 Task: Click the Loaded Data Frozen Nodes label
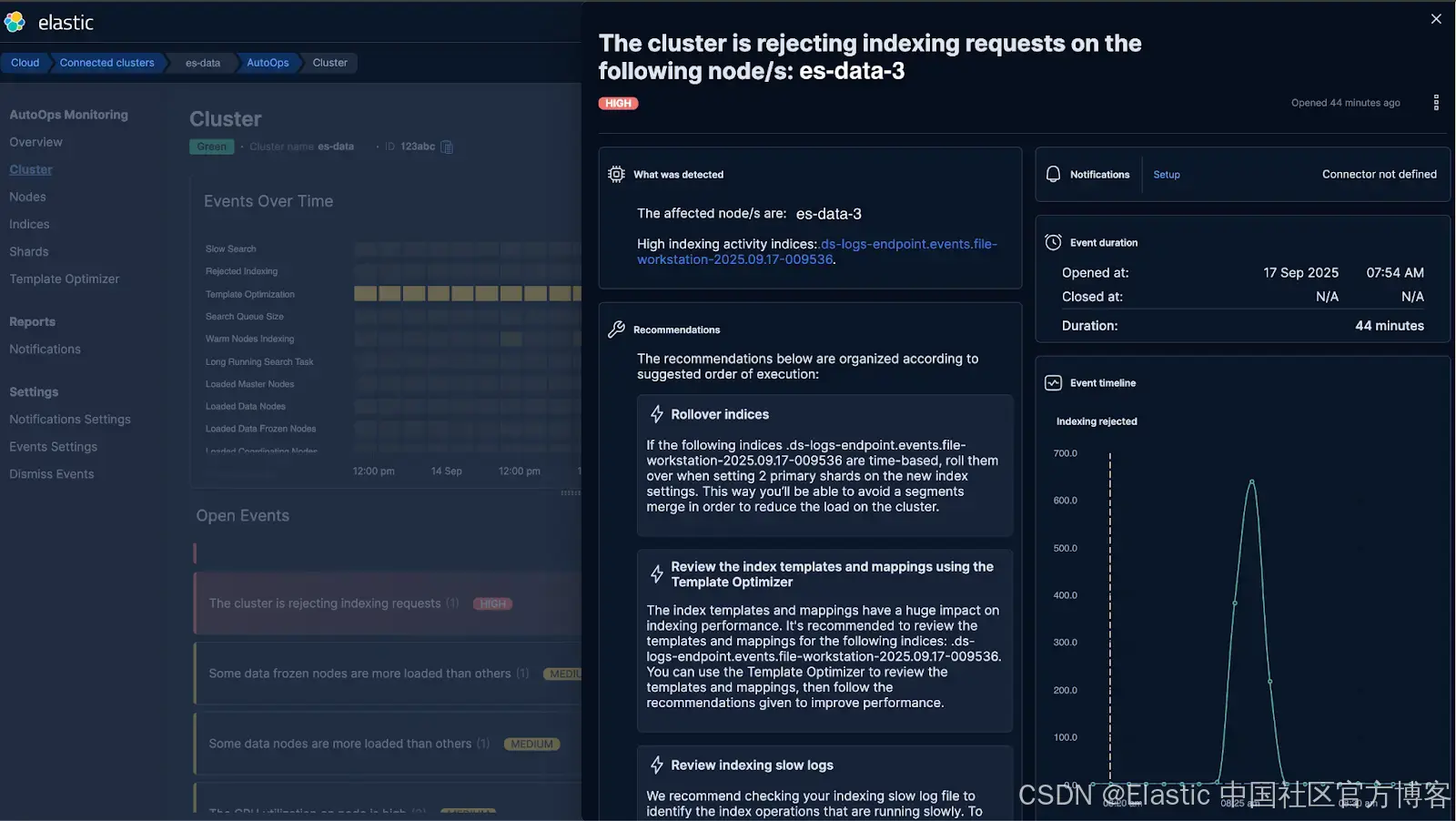pyautogui.click(x=261, y=429)
